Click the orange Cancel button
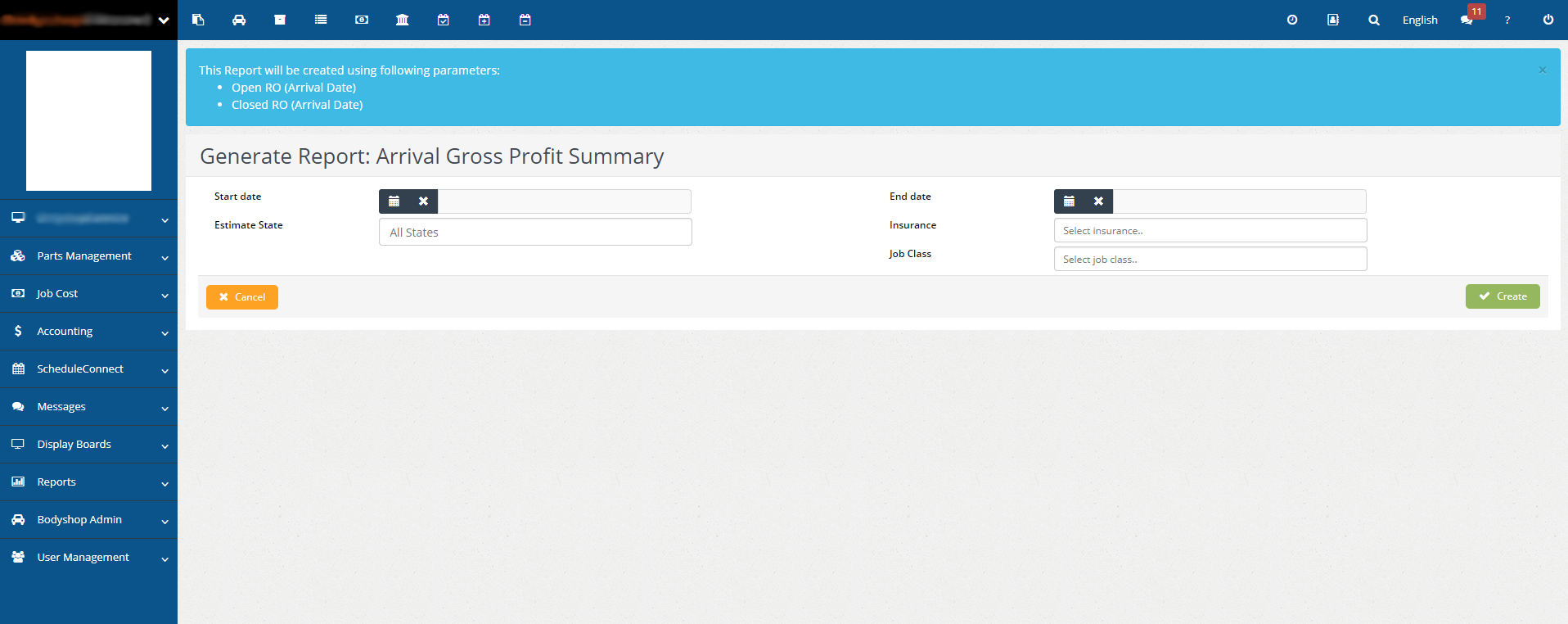The width and height of the screenshot is (1568, 624). (x=242, y=297)
